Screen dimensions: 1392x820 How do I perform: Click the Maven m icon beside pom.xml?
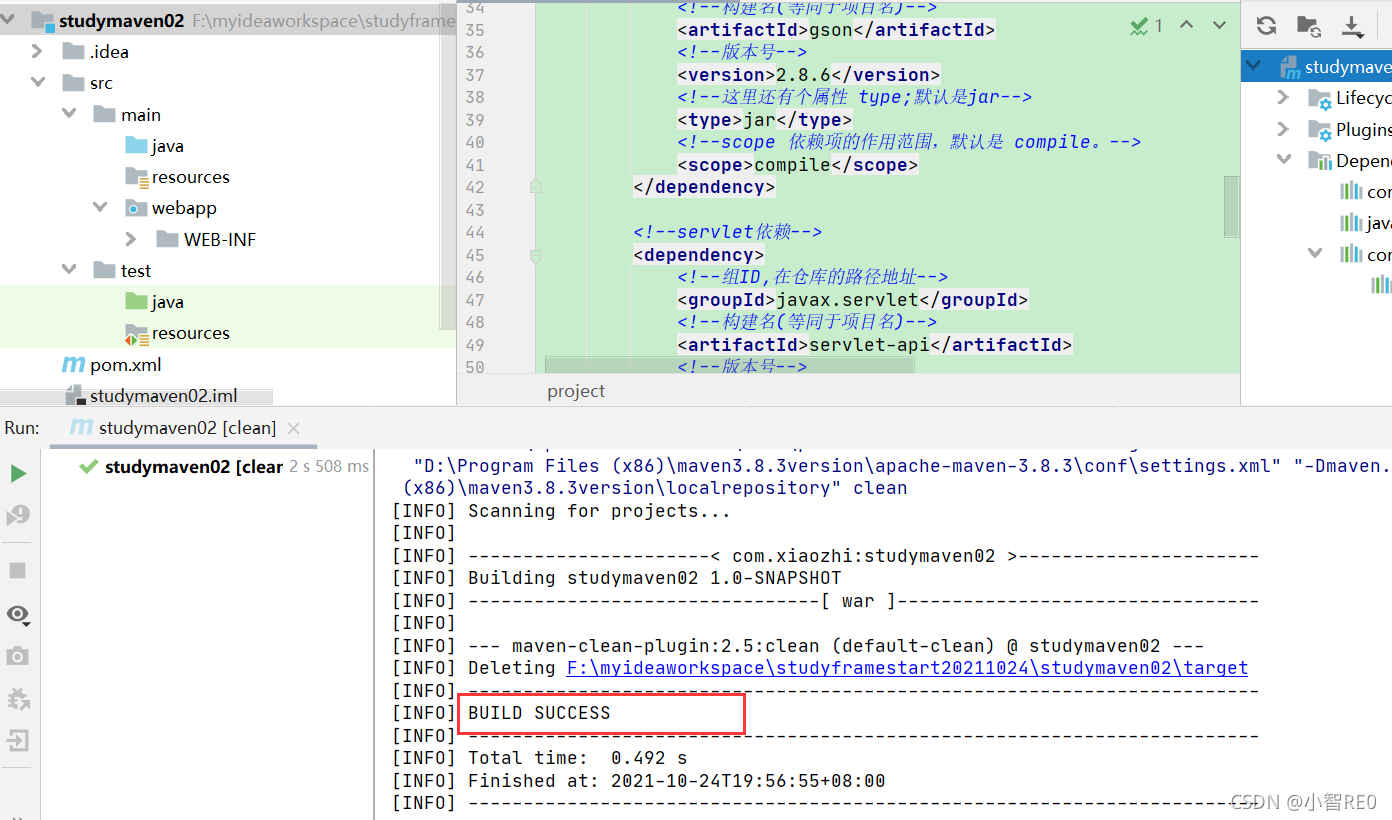[x=73, y=365]
